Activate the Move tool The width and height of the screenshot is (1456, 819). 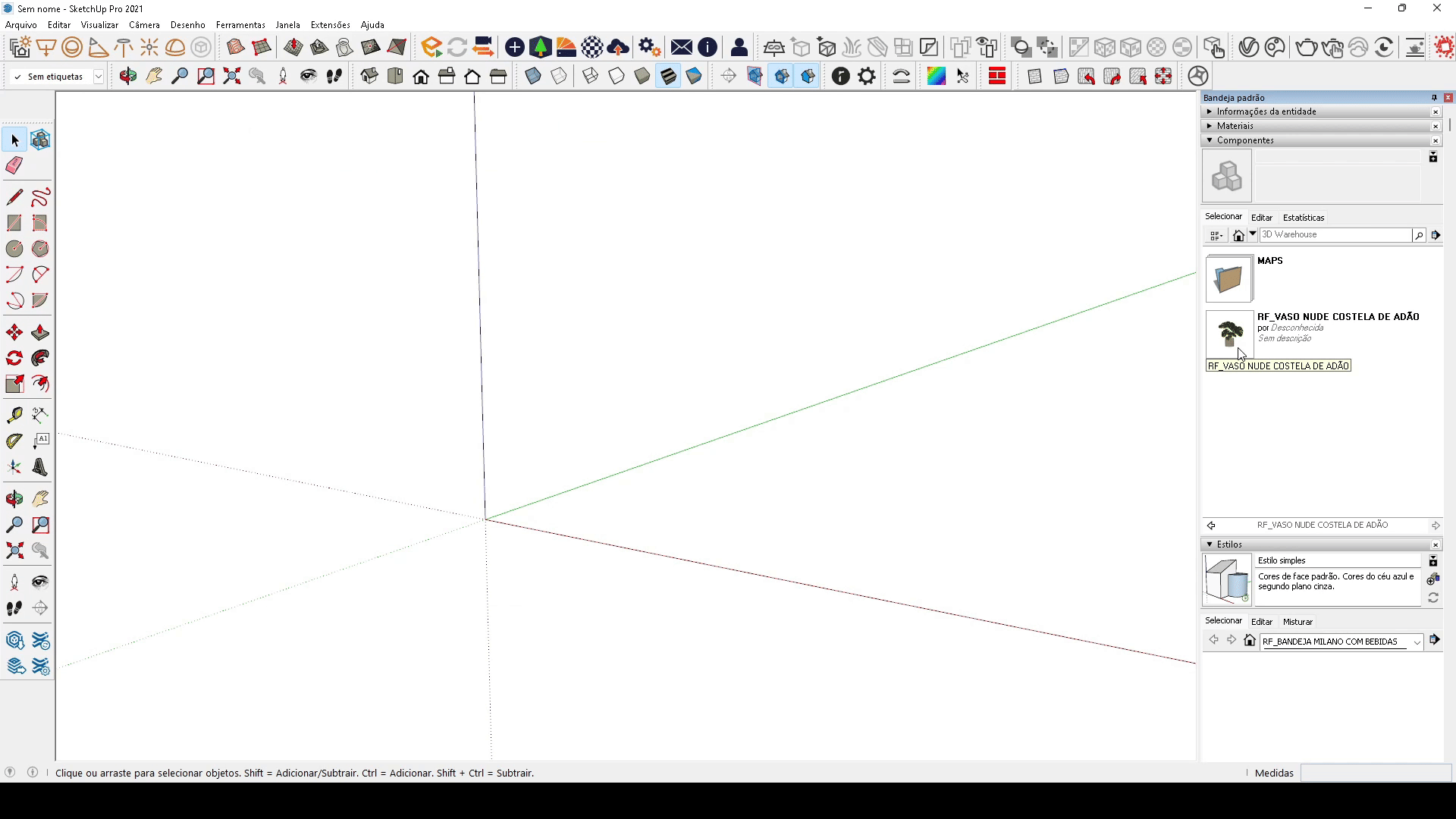[14, 333]
